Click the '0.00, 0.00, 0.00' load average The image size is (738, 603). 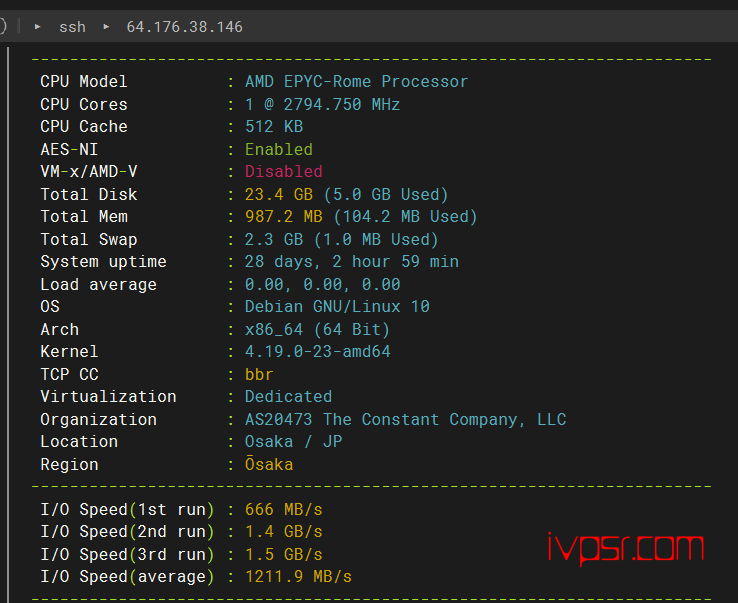click(322, 284)
